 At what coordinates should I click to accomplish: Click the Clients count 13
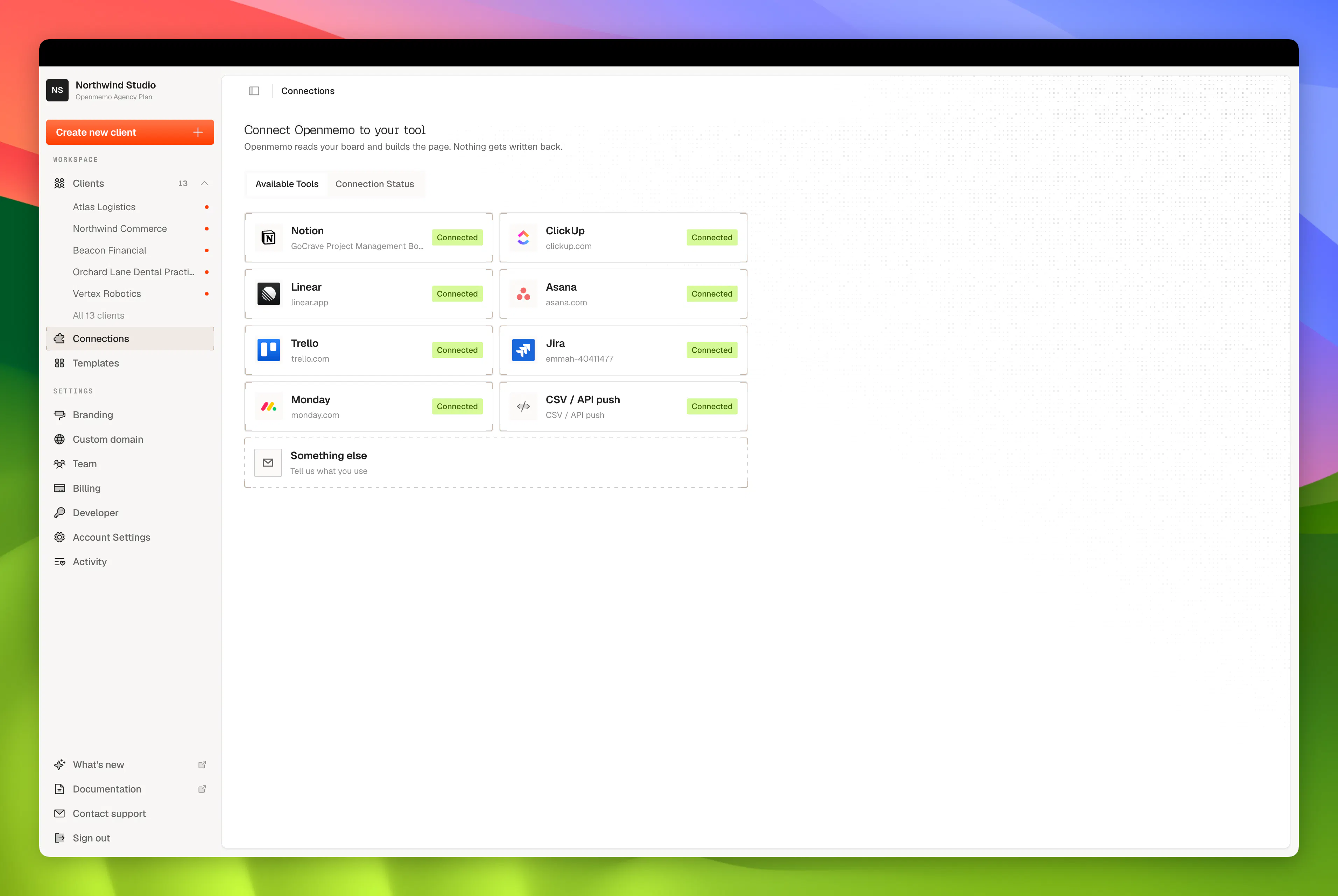(x=183, y=183)
